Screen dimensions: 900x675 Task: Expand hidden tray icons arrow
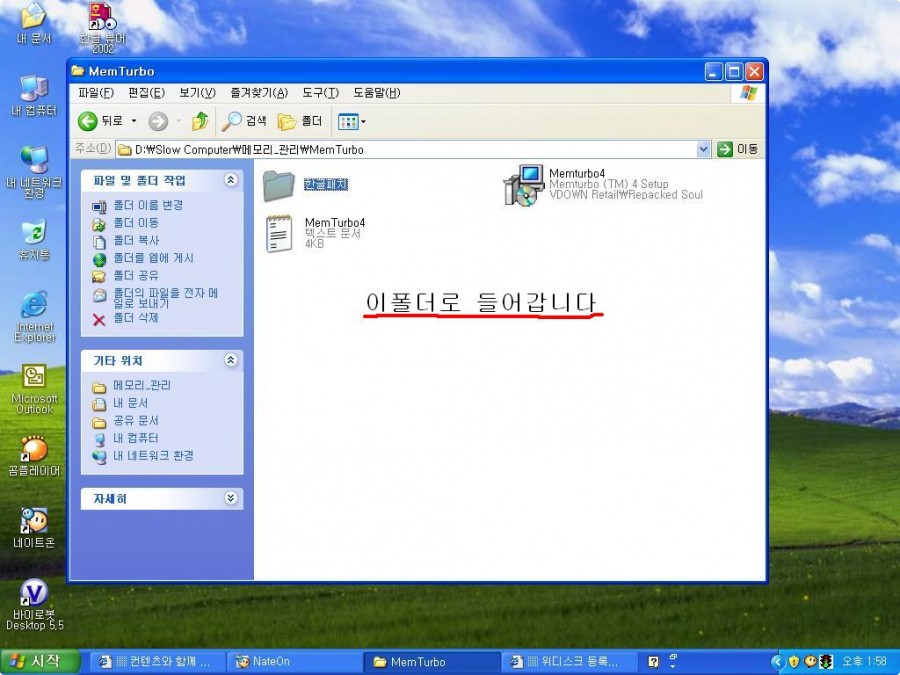click(x=777, y=662)
